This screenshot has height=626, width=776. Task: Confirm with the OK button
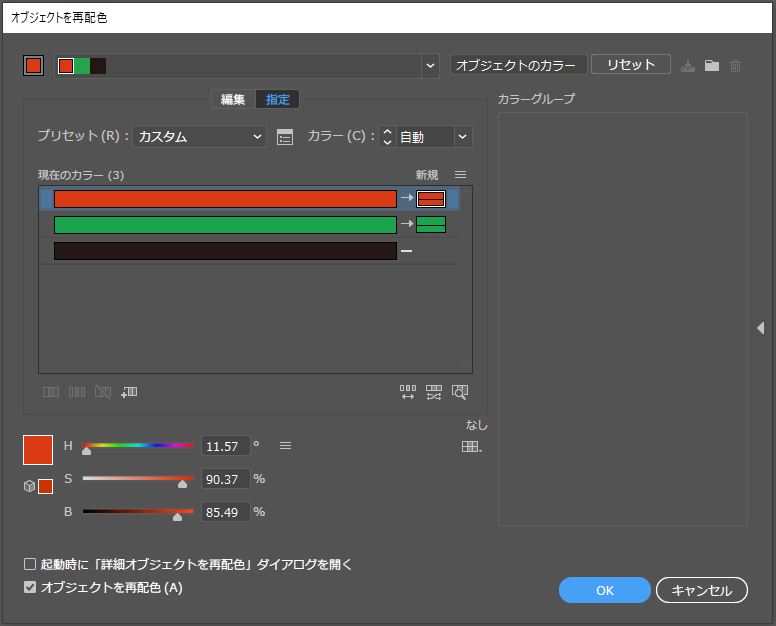pos(604,590)
